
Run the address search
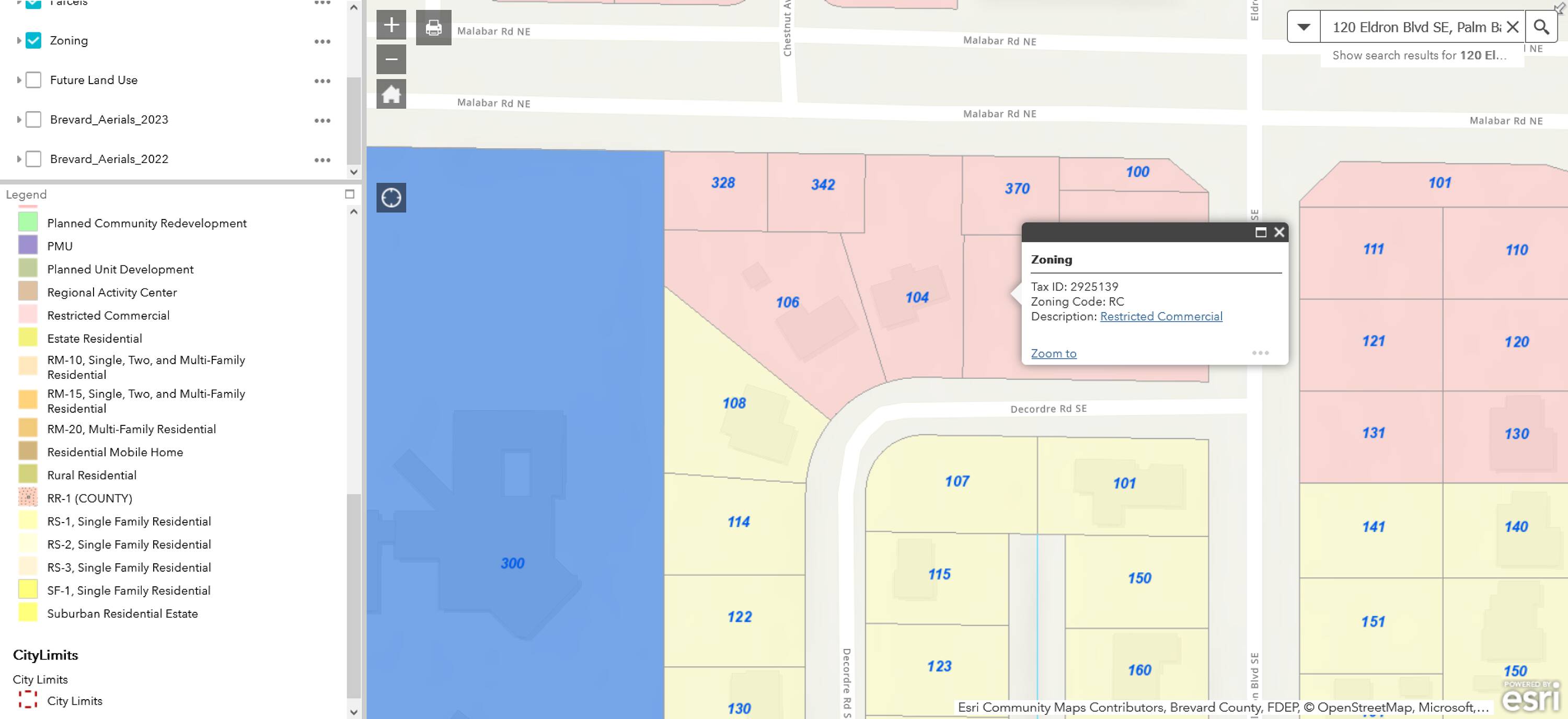1541,27
